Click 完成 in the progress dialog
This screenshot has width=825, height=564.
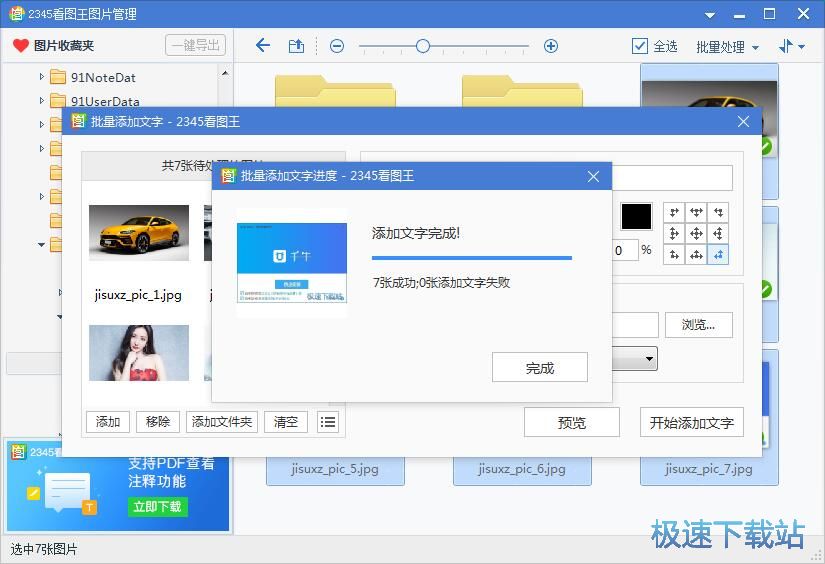(540, 367)
